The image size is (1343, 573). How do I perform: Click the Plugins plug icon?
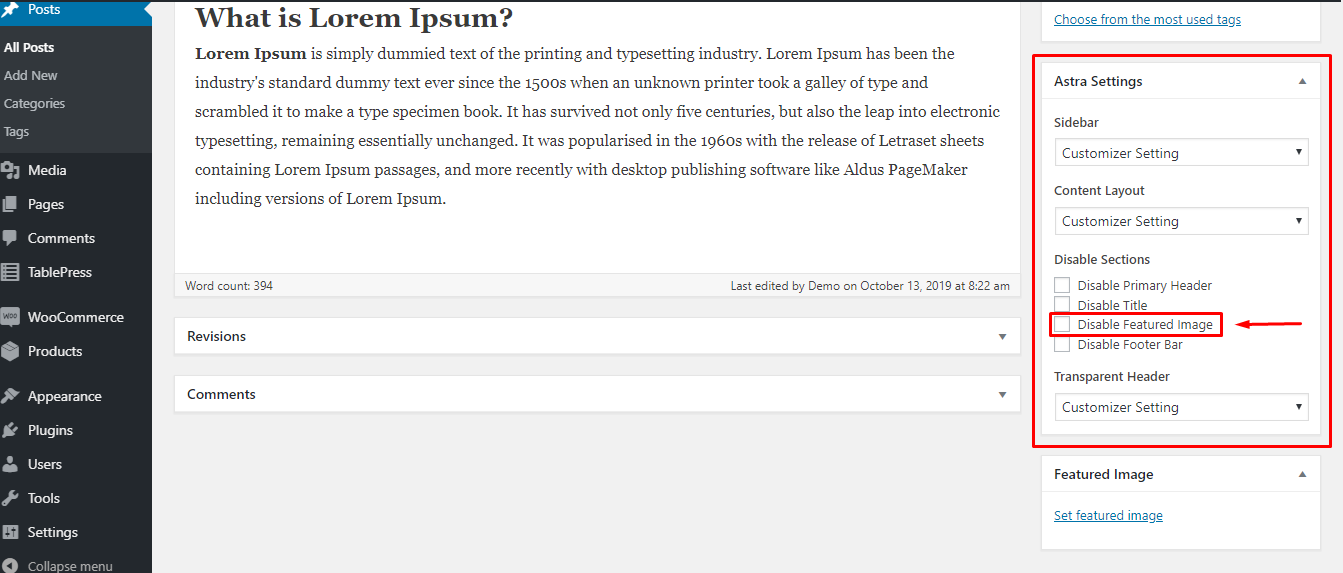[11, 430]
